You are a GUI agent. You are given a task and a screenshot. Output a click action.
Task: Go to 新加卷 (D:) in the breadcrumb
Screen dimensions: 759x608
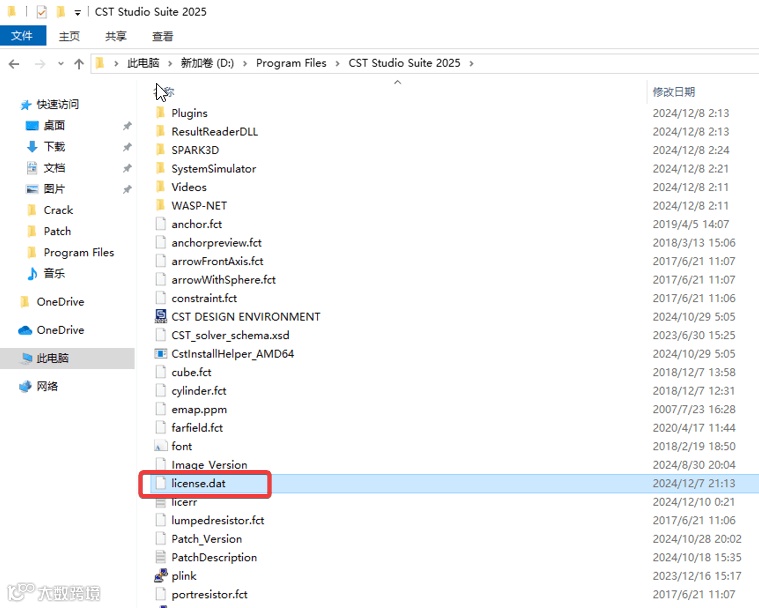coord(207,63)
